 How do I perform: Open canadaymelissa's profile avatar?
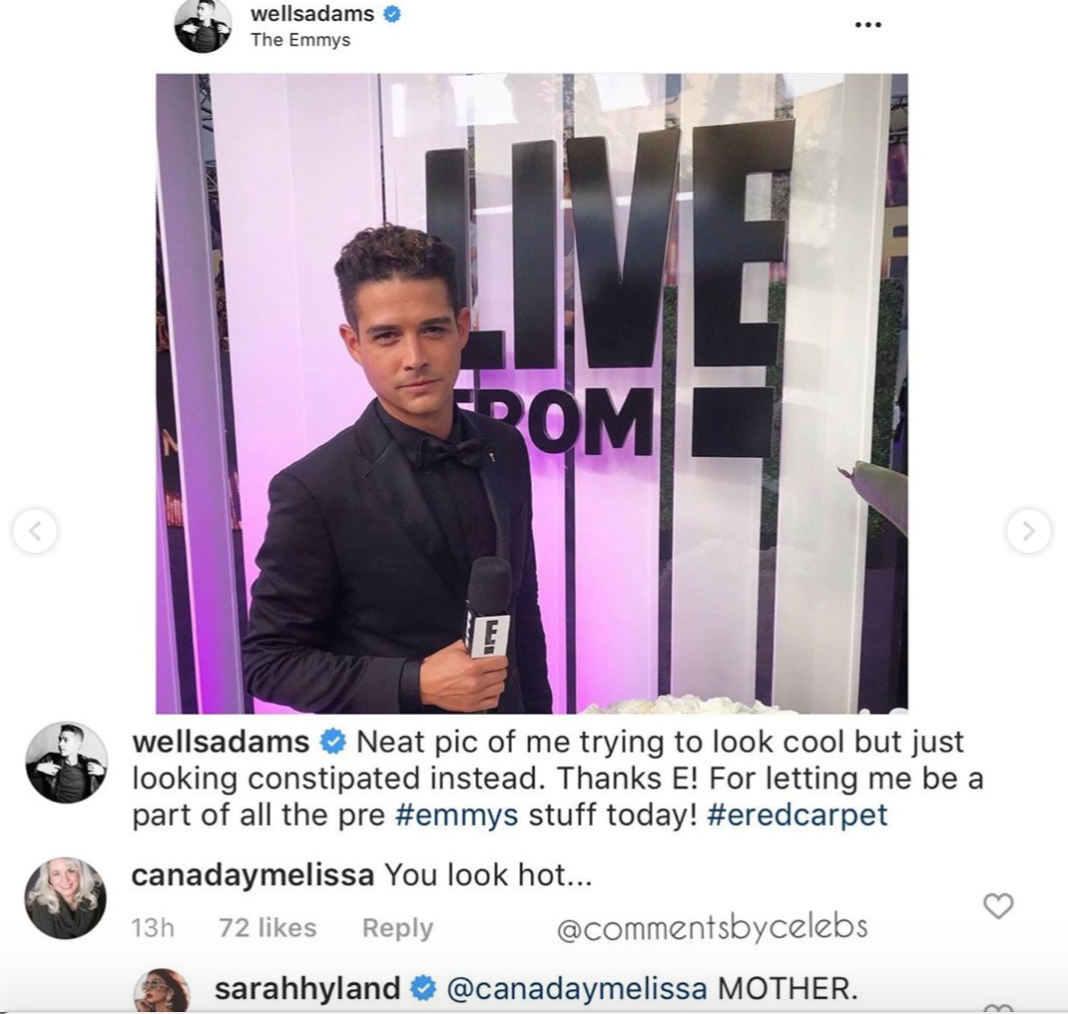pyautogui.click(x=65, y=898)
